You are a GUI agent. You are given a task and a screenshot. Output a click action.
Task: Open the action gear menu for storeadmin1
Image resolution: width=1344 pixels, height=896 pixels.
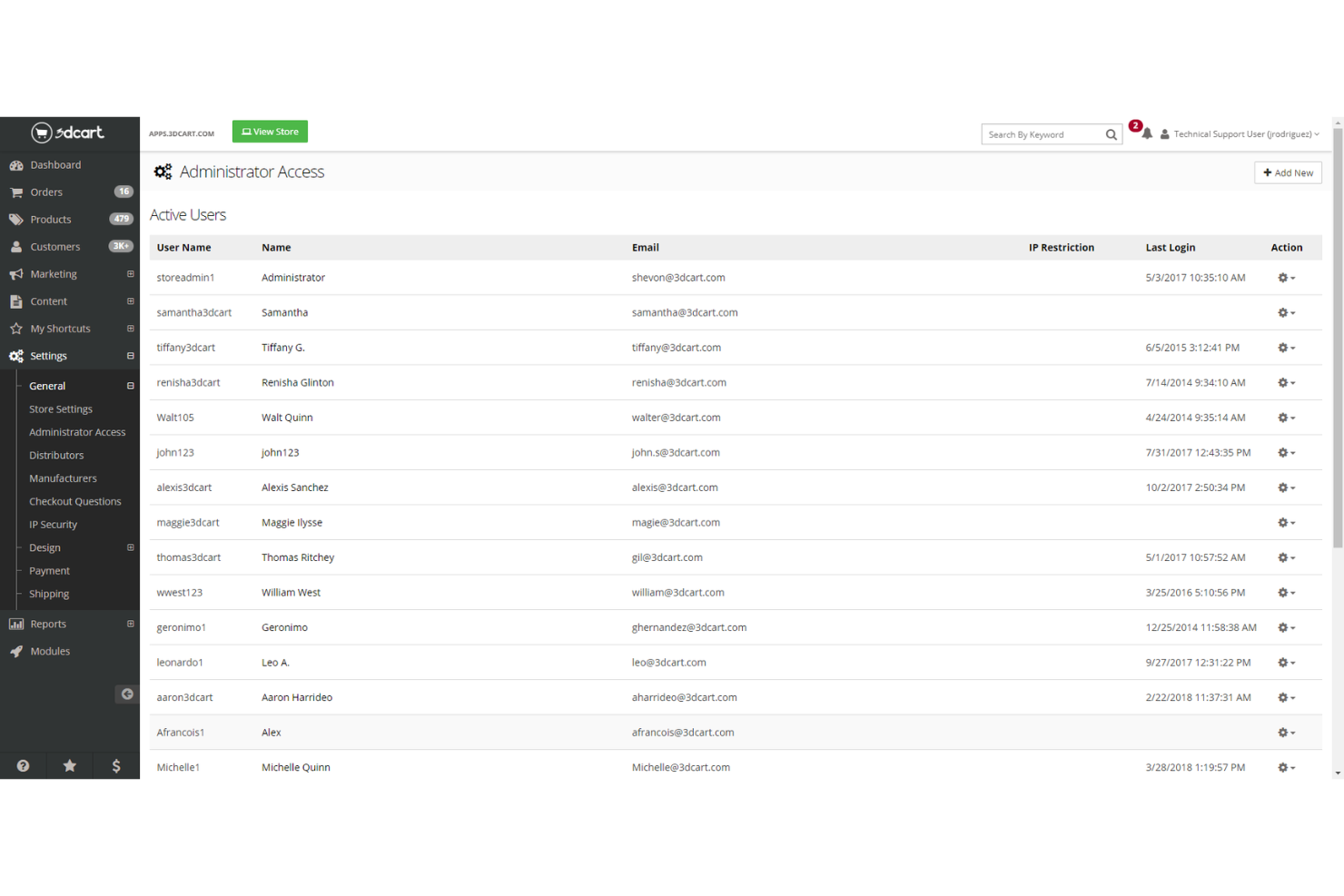tap(1286, 278)
